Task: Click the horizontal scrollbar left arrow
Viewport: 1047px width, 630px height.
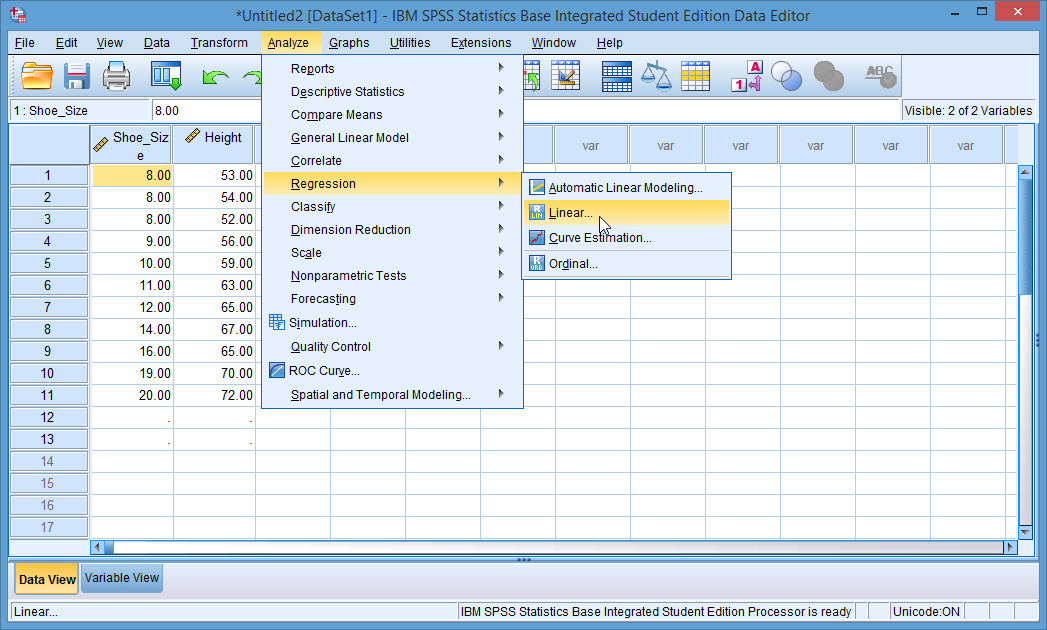Action: [x=97, y=547]
